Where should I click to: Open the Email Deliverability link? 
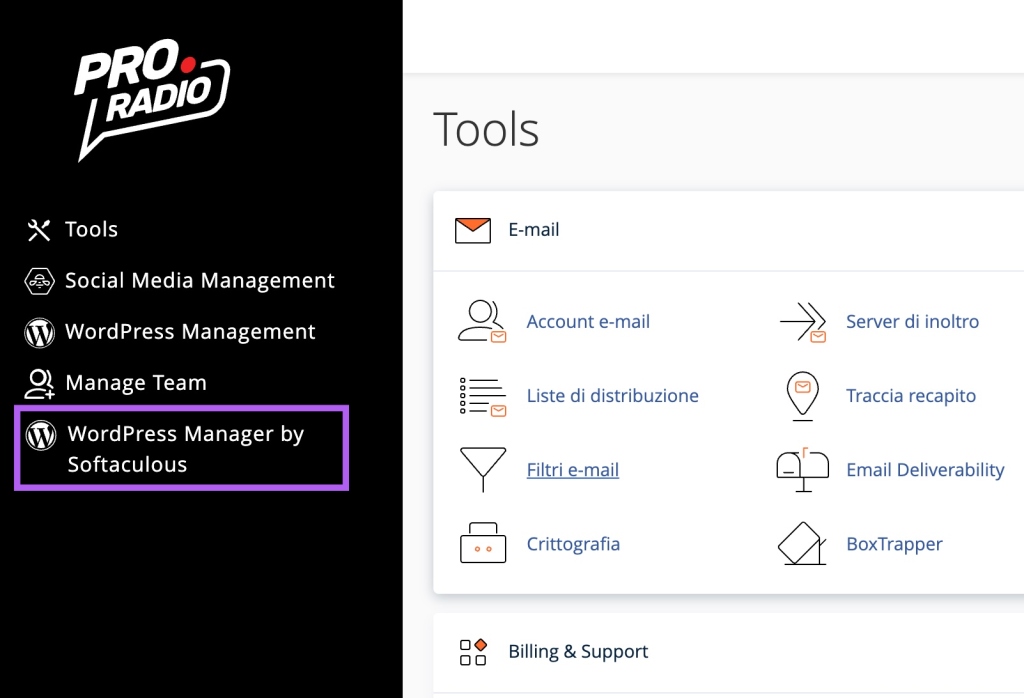point(924,470)
